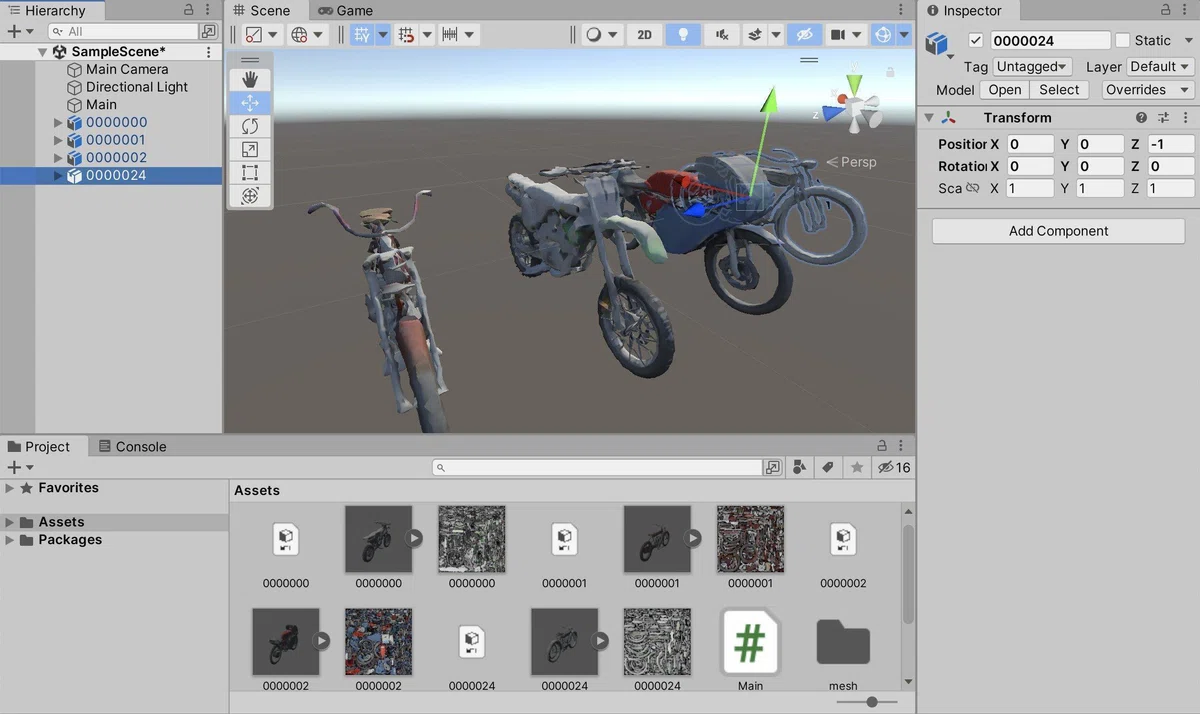Toggle scene audio mute

722,35
